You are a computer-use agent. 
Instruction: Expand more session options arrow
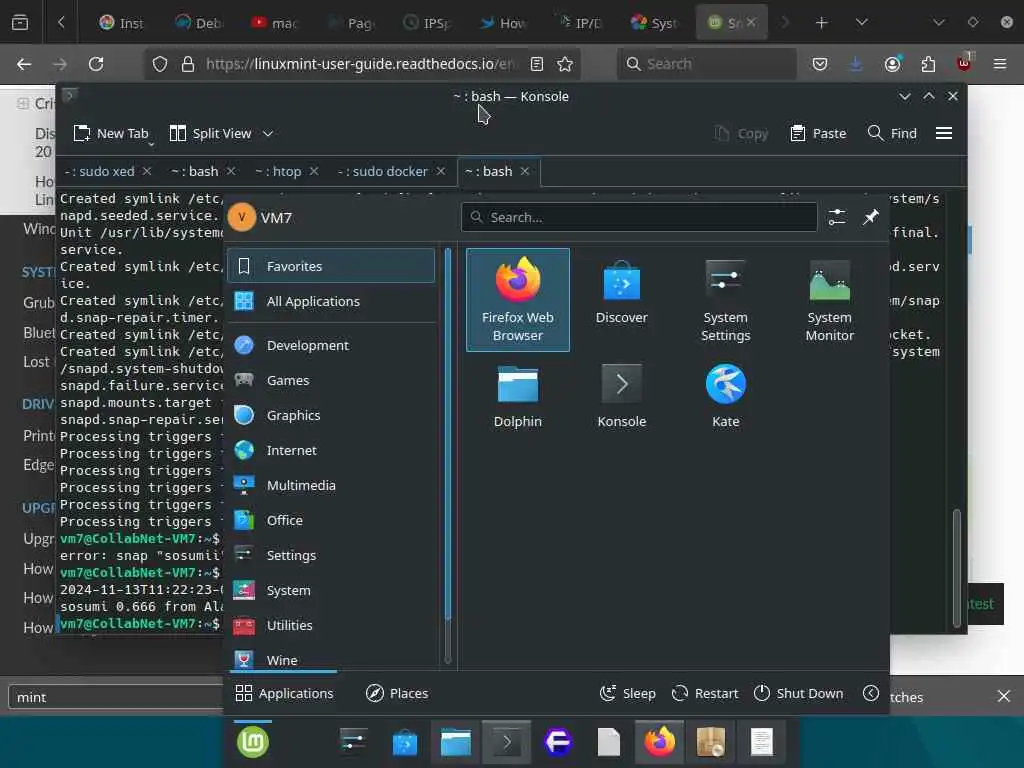point(871,694)
